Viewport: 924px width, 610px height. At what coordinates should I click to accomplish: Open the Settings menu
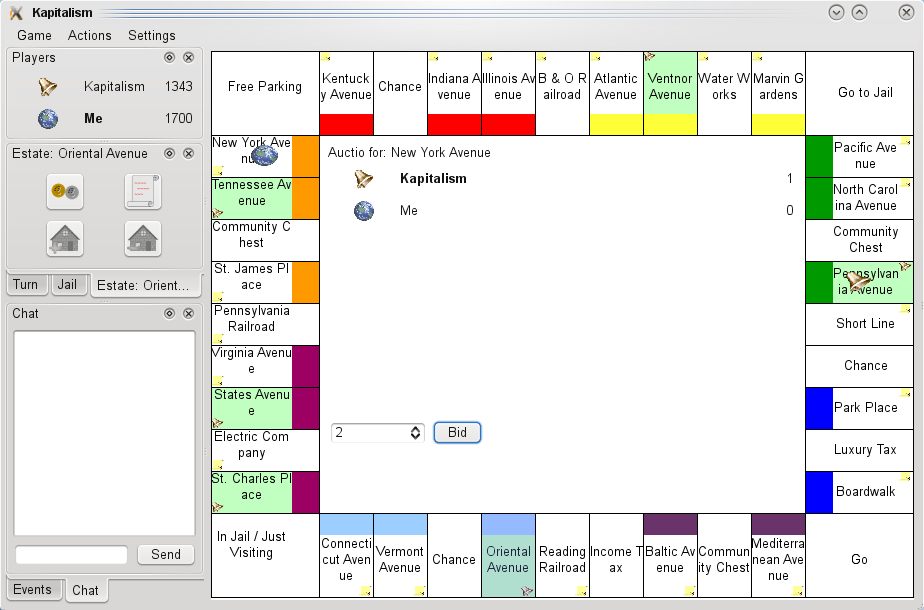tap(151, 35)
